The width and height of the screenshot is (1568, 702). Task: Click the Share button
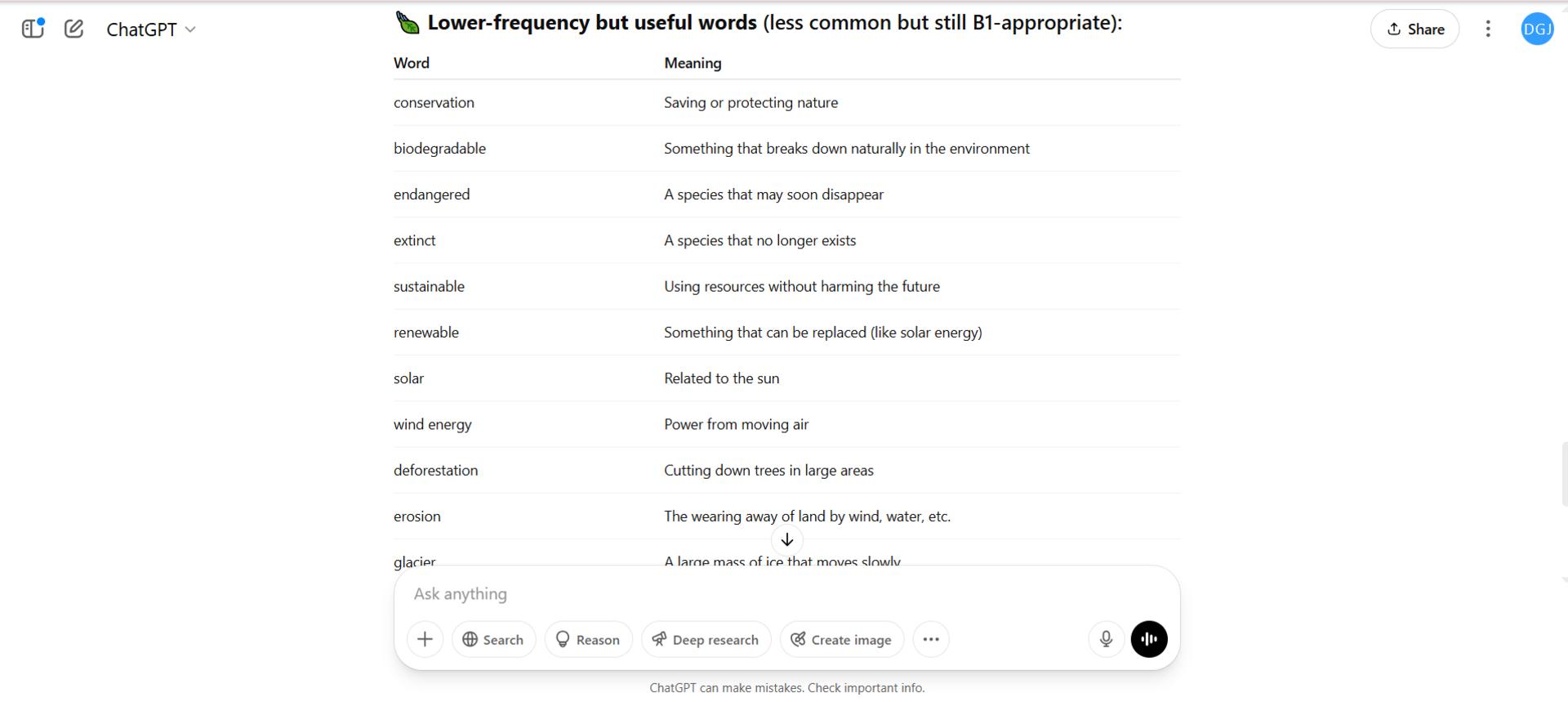[1414, 29]
